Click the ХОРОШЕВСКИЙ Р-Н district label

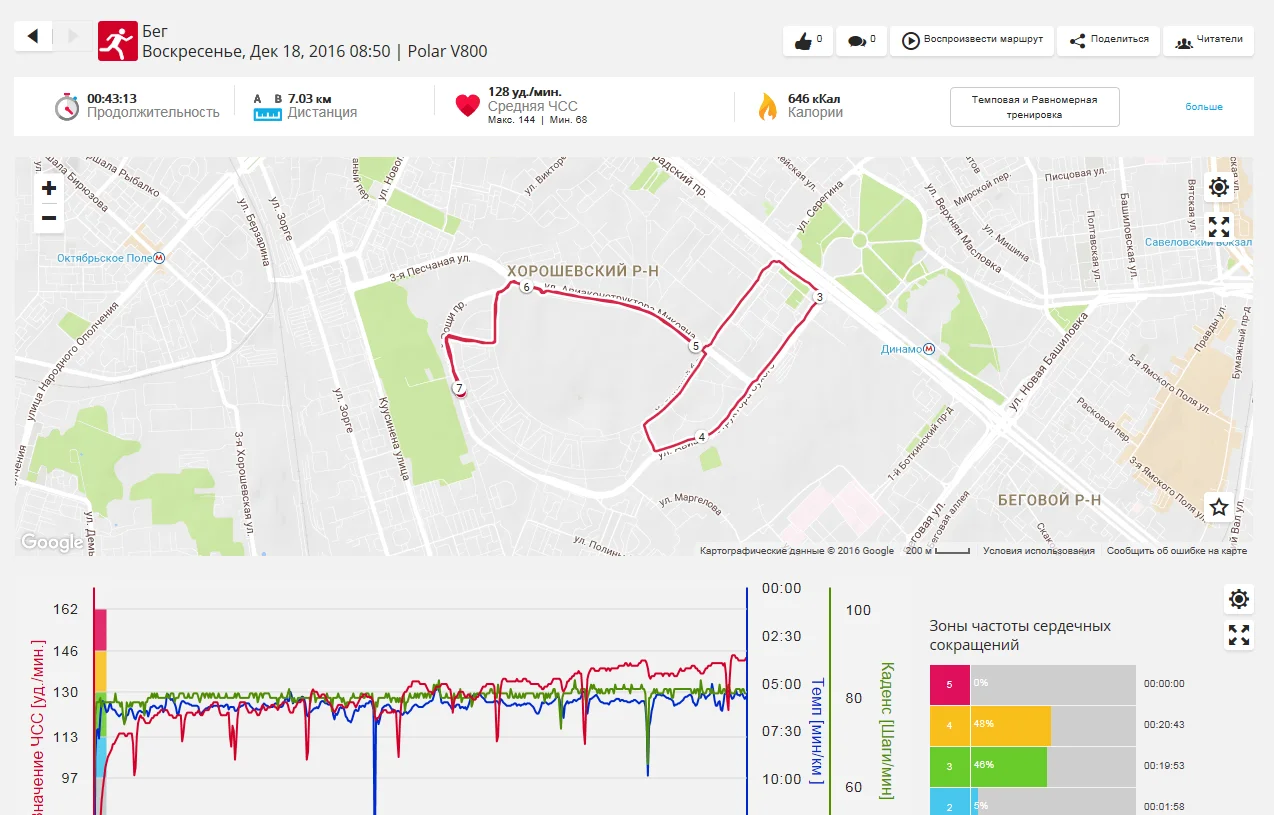[x=583, y=271]
